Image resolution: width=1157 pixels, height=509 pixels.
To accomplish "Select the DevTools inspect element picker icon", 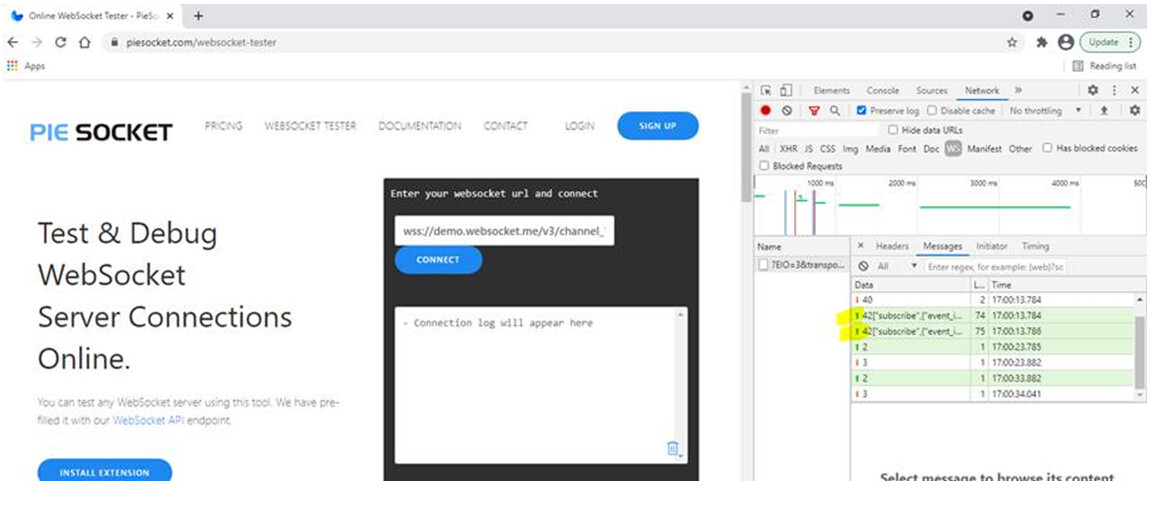I will [766, 91].
